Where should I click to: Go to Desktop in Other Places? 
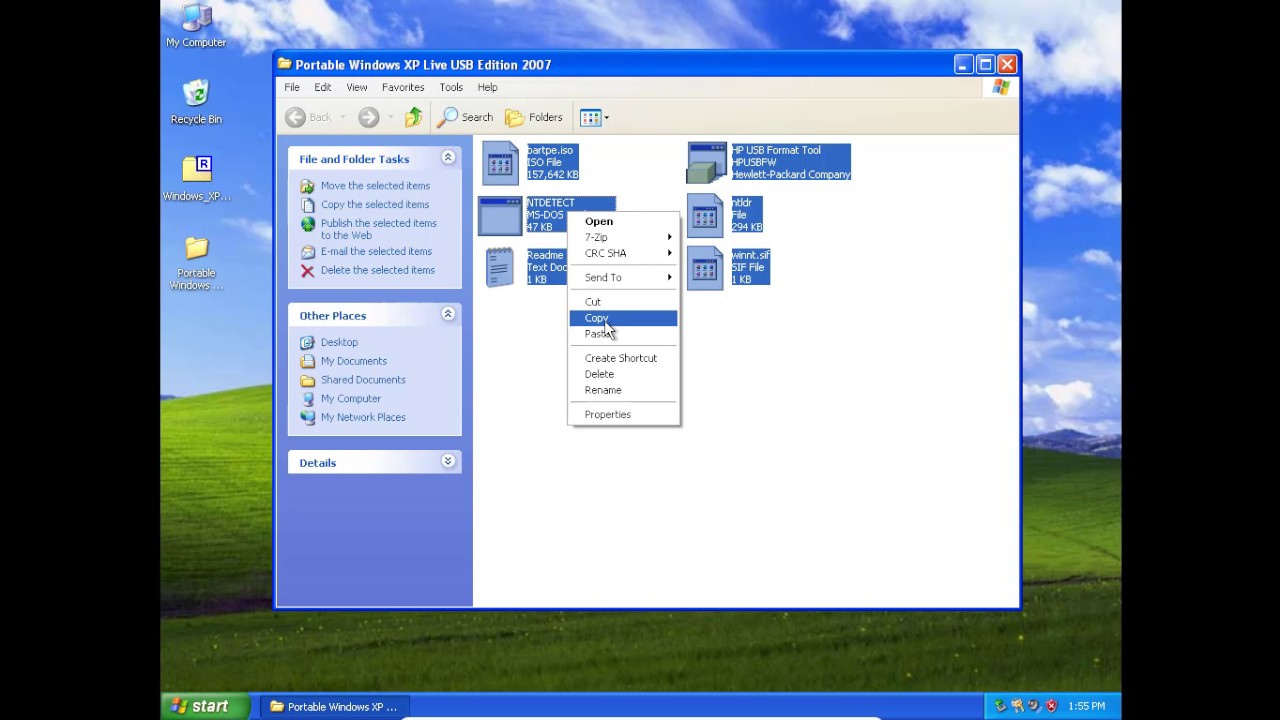339,342
